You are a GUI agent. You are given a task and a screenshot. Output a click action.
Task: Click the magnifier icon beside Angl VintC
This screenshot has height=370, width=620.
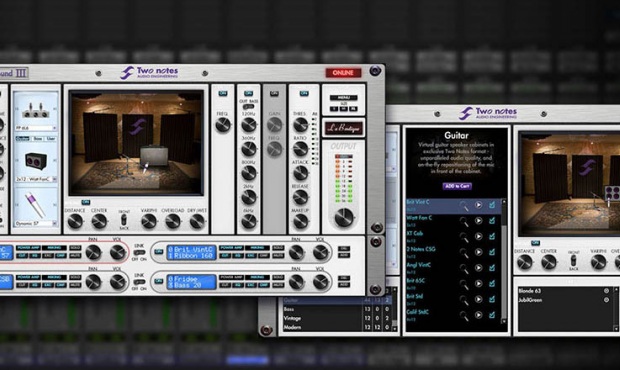coord(464,268)
